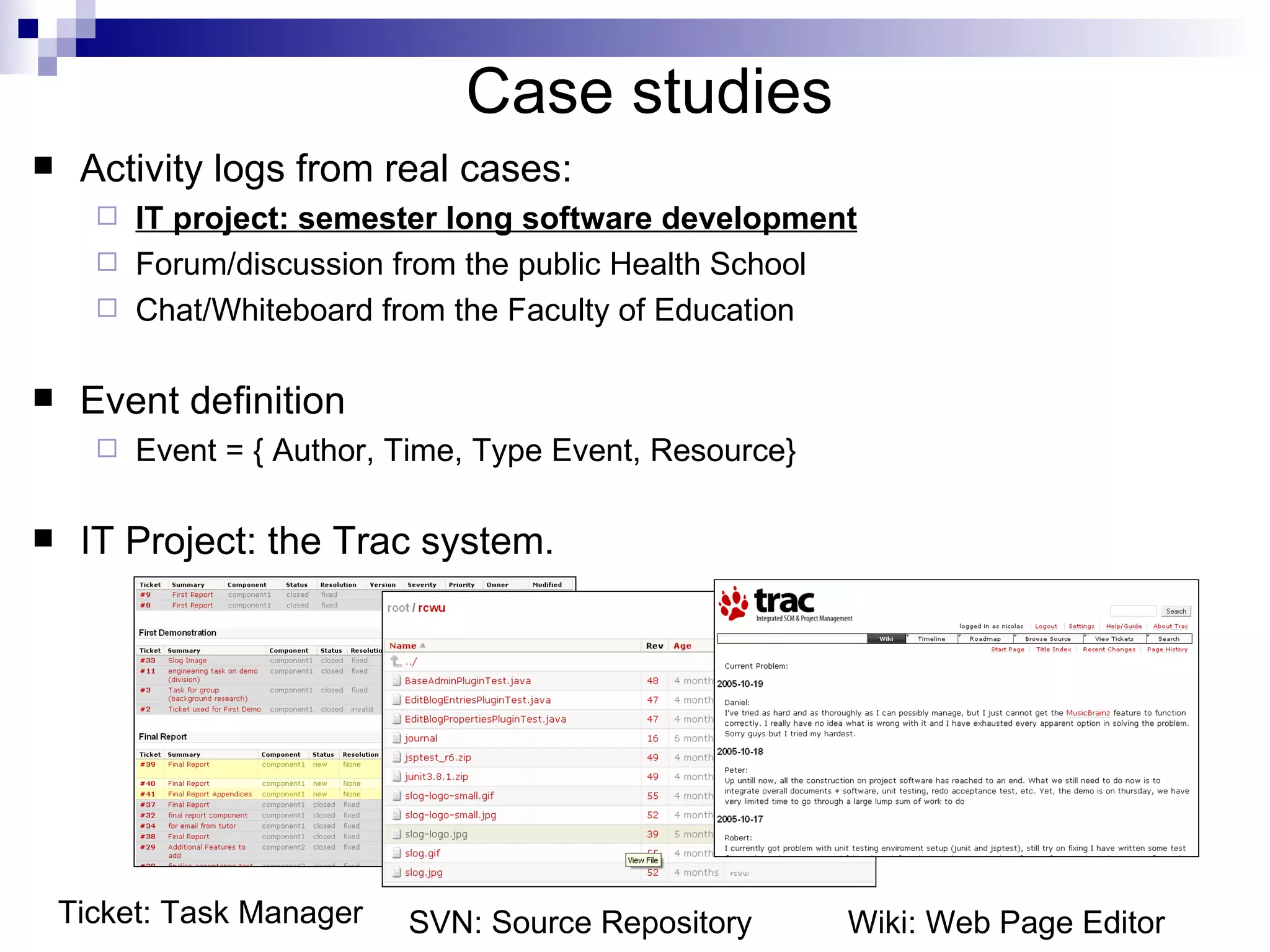Open ticket #41 Final Report Appendices
Screen dimensions: 1270x952
tap(210, 794)
